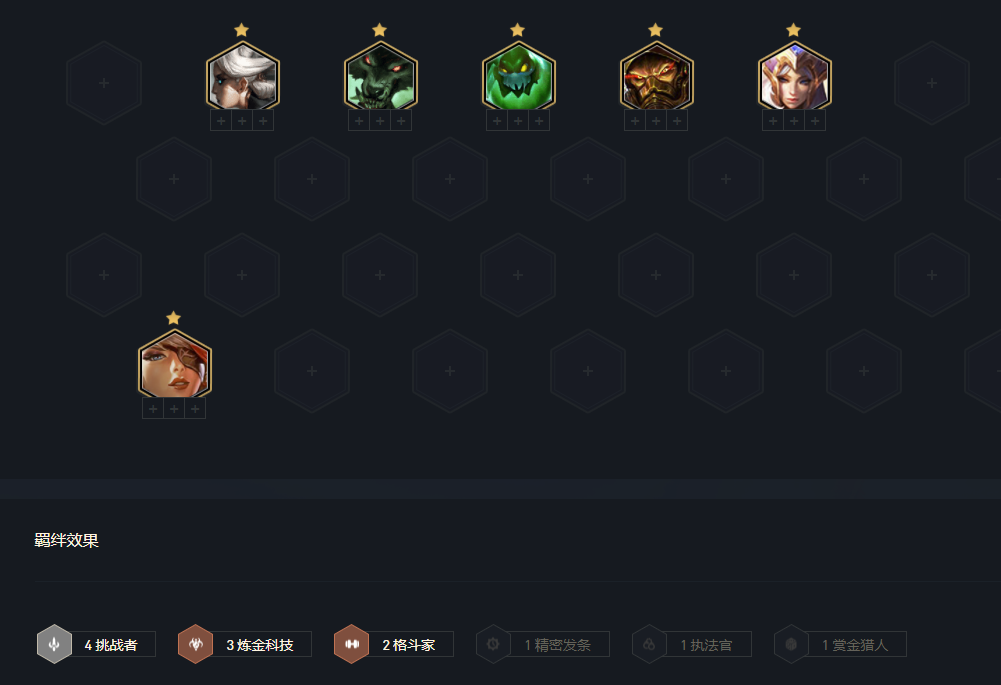Add item to white-haired champion's first slot

coord(221,121)
